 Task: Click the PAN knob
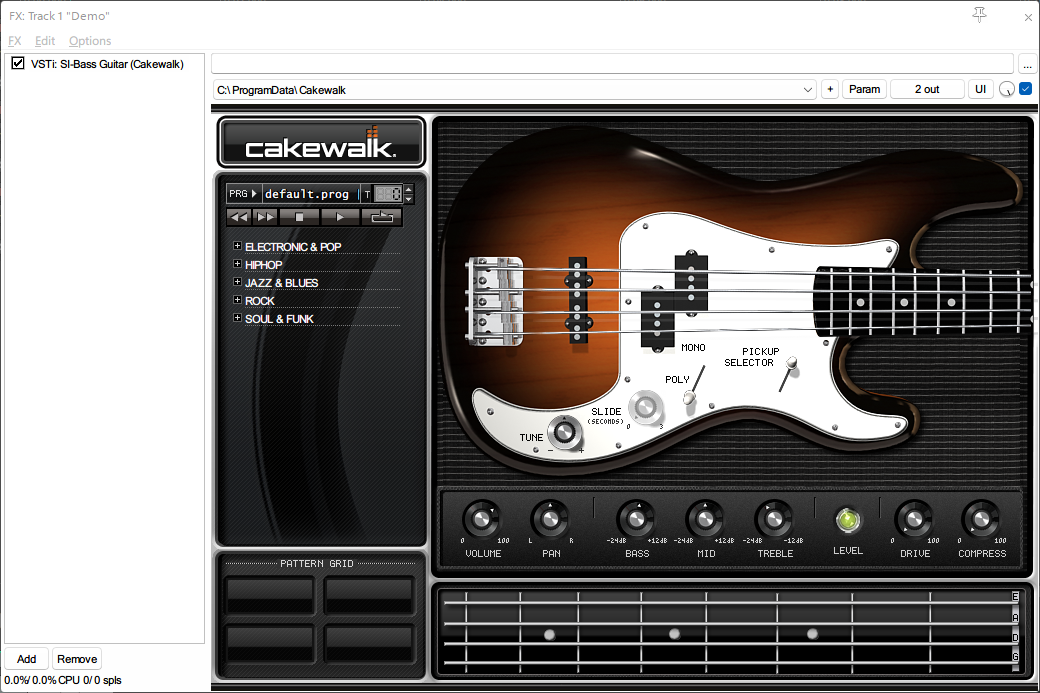(551, 519)
